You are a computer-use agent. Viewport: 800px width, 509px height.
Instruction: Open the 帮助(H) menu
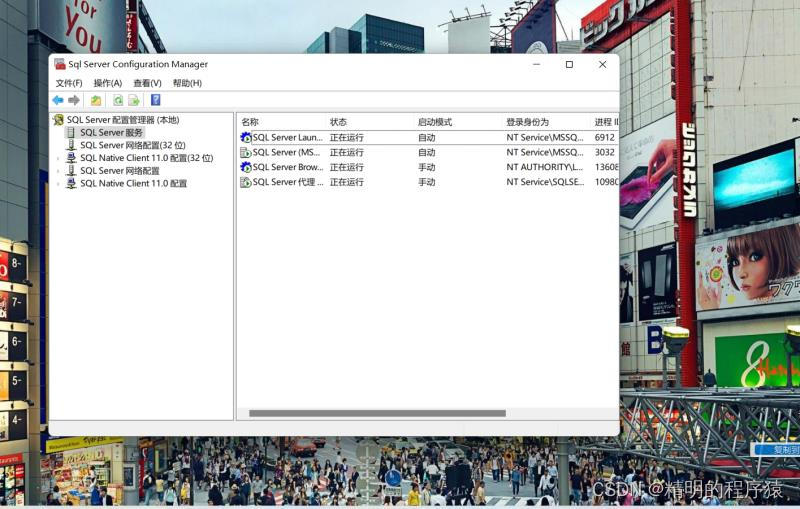[x=187, y=83]
